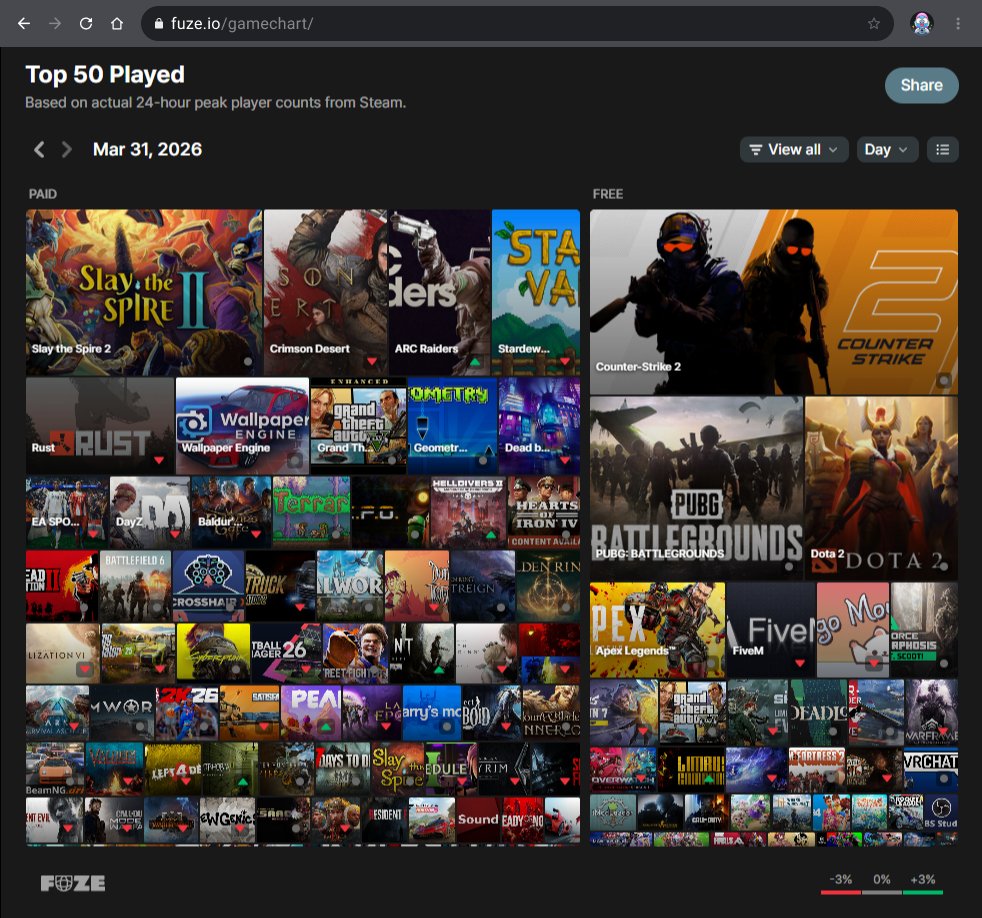The image size is (982, 918).
Task: Click the Mar 31, 2026 date label
Action: pos(147,150)
